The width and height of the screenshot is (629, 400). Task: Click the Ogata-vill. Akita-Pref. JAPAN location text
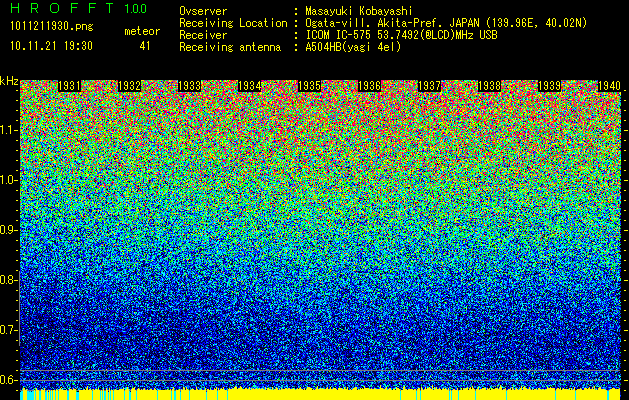446,23
